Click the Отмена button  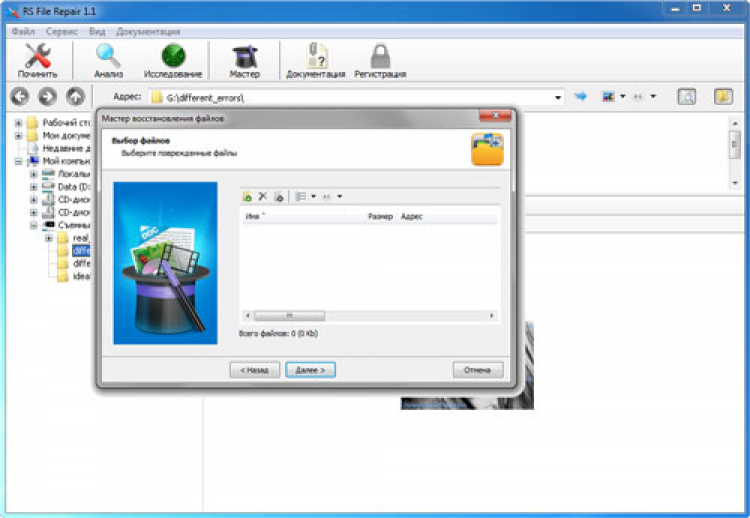click(x=478, y=370)
